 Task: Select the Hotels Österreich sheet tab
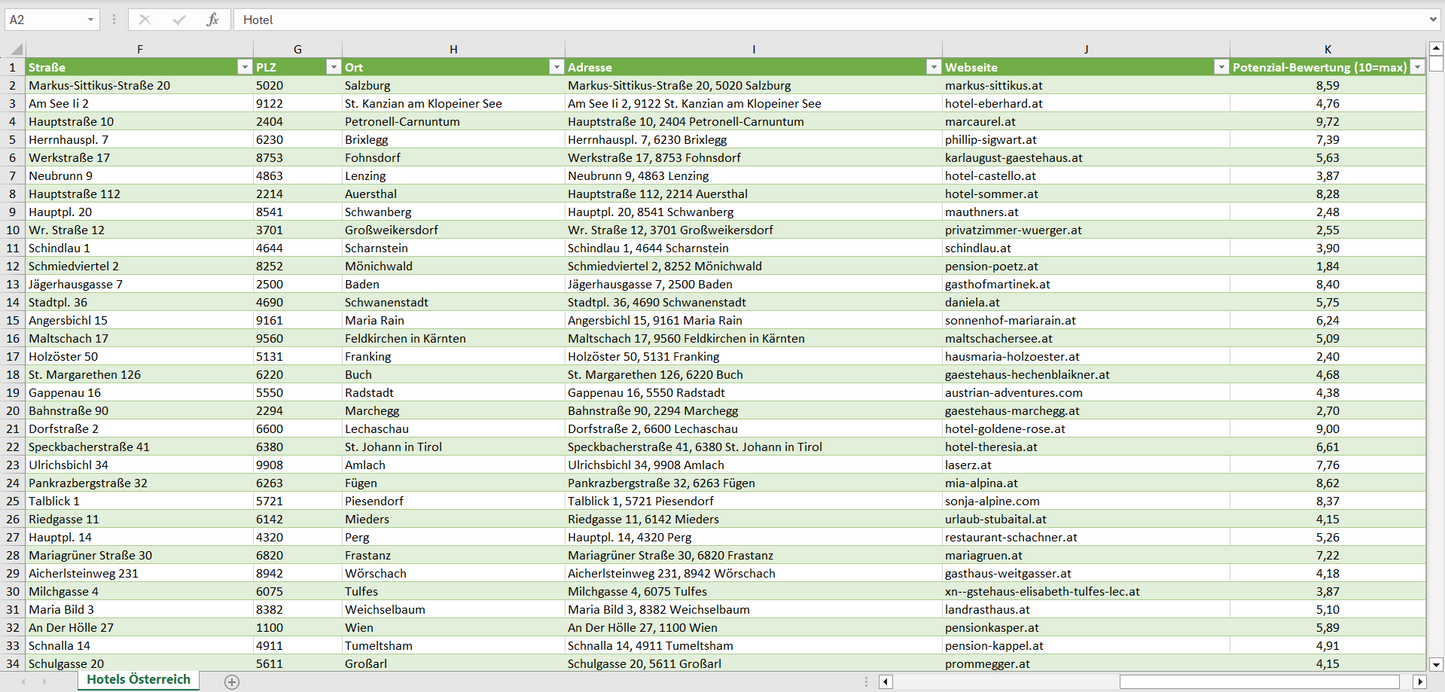click(x=138, y=680)
